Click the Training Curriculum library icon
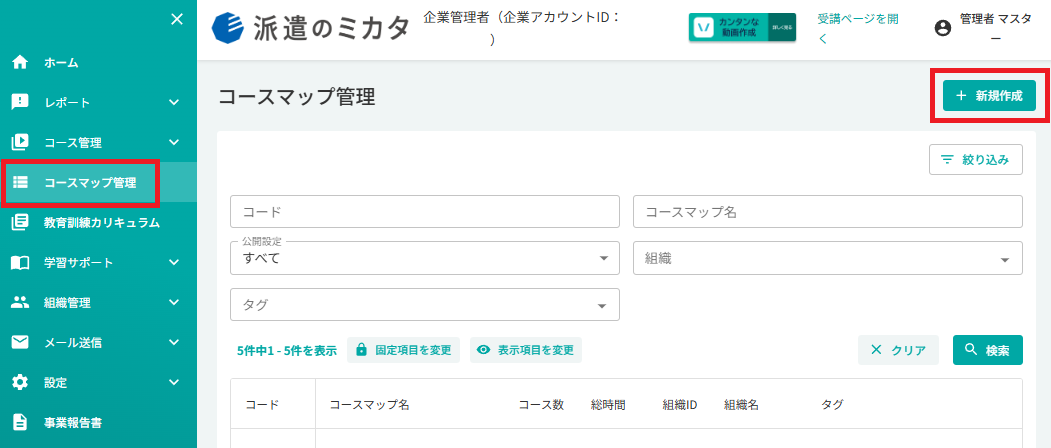1051x448 pixels. pos(20,222)
